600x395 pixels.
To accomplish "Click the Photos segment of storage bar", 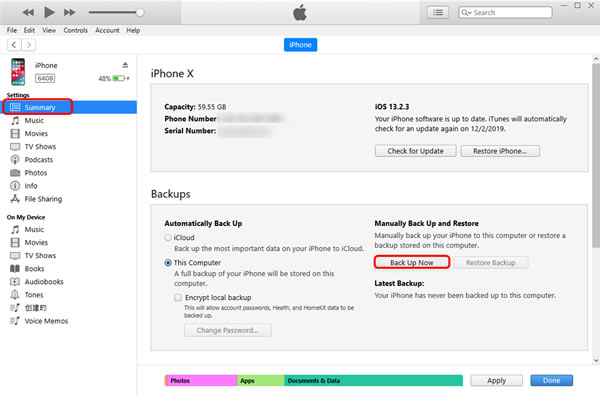I will click(201, 380).
